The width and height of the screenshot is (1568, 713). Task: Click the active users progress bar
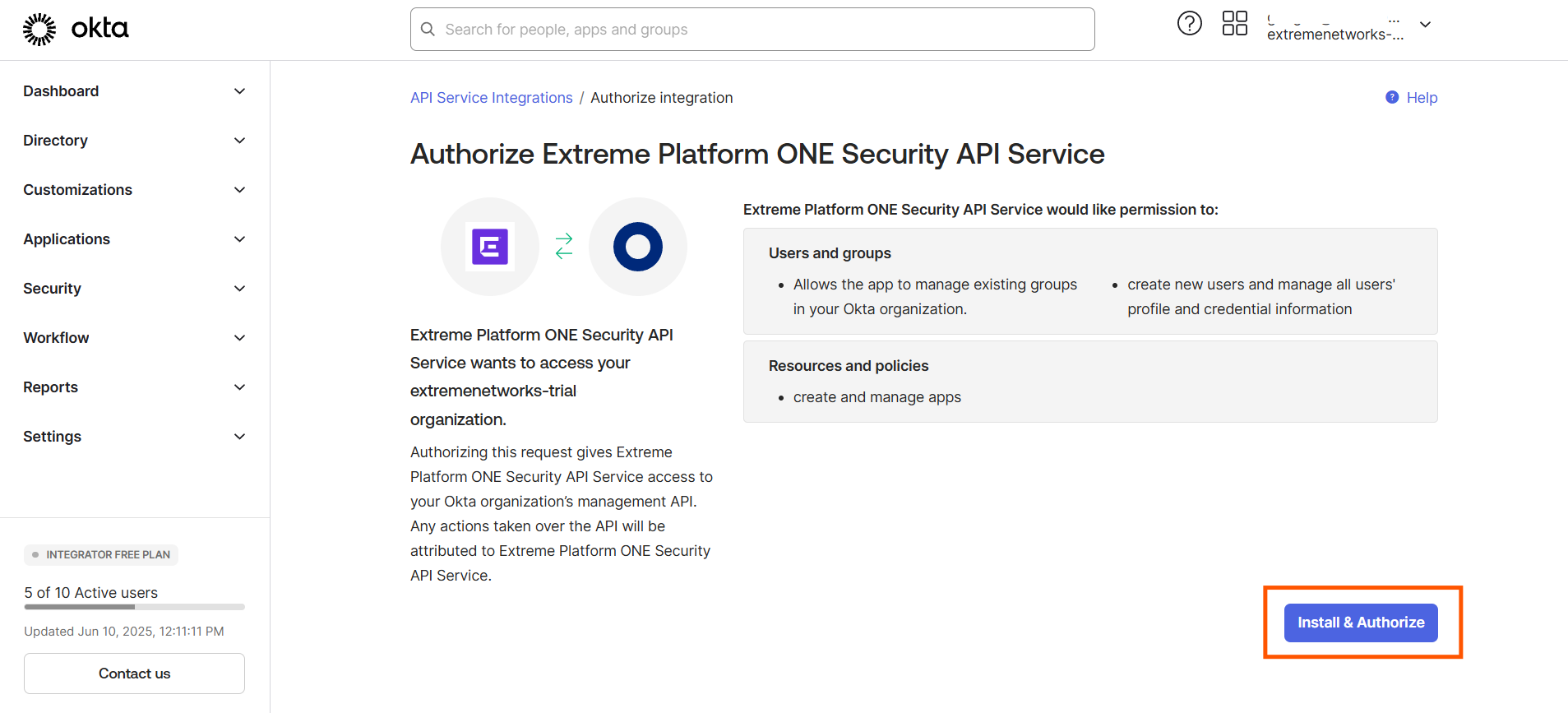tap(134, 607)
